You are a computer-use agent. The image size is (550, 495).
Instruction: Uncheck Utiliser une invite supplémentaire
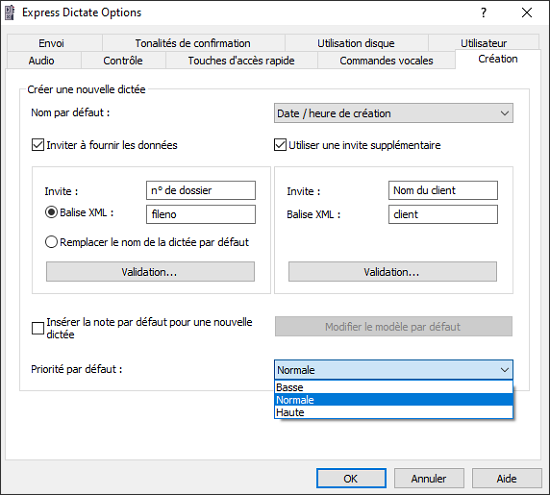(280, 145)
